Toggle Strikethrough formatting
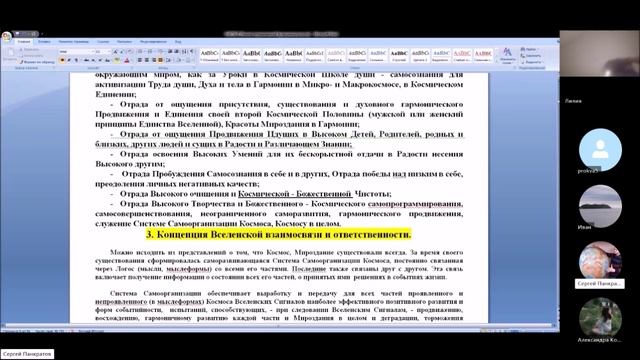Screen dimensions: 640x360 [x=86, y=60]
